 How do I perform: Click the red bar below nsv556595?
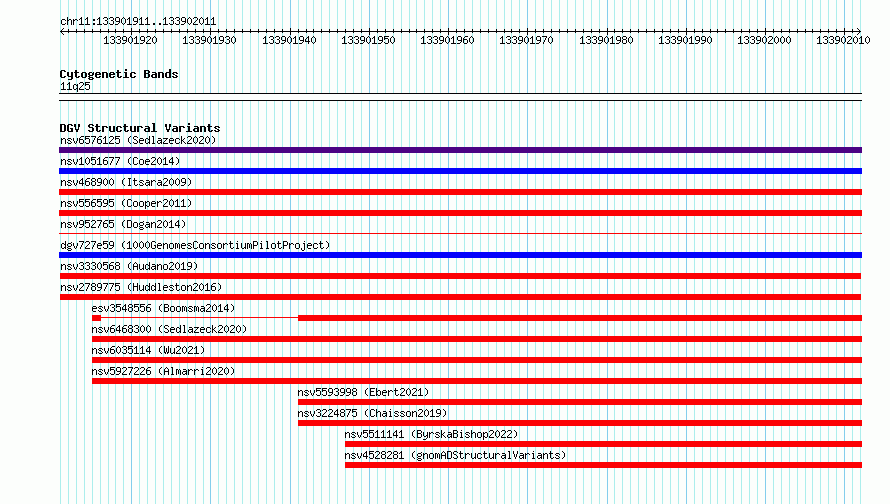click(460, 213)
